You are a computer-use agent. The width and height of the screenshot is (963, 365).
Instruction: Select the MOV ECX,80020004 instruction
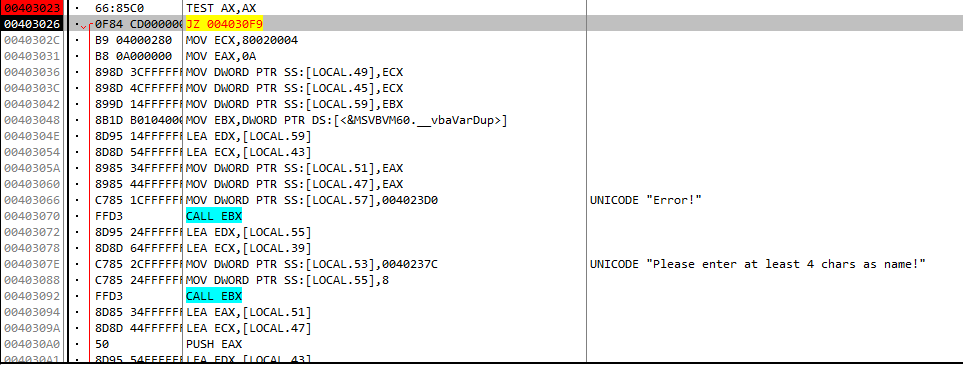point(242,40)
